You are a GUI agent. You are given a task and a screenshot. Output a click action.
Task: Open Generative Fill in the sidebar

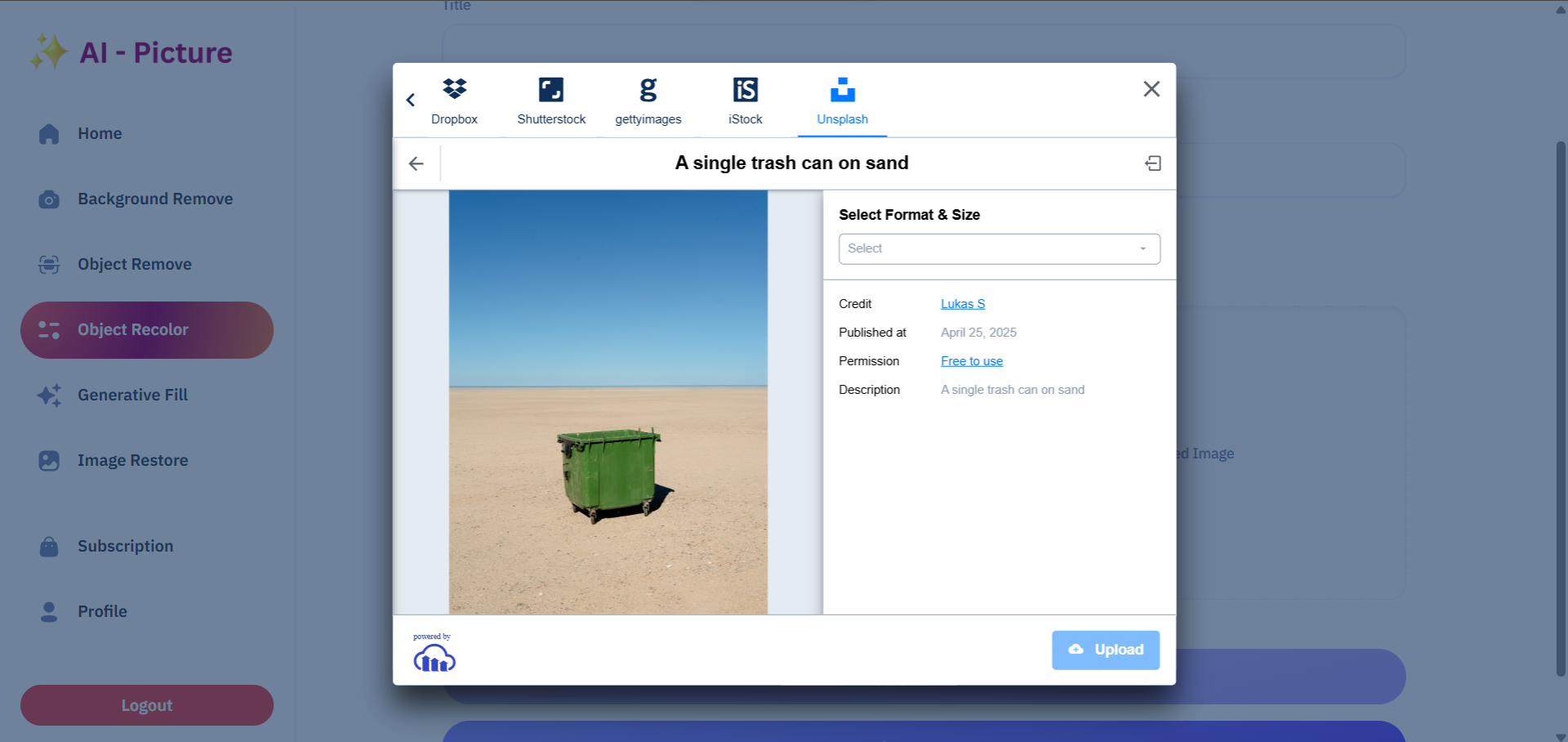(x=147, y=396)
